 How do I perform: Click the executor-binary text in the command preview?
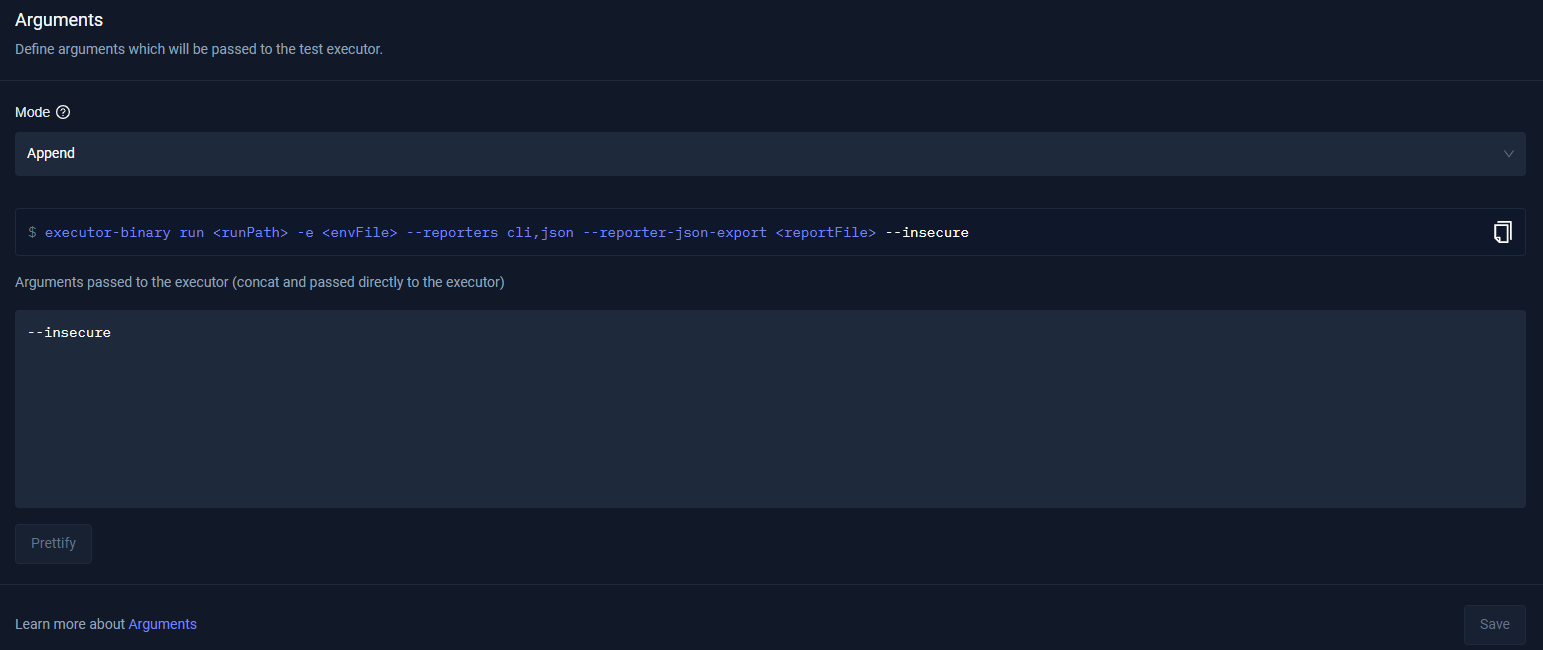click(x=108, y=233)
